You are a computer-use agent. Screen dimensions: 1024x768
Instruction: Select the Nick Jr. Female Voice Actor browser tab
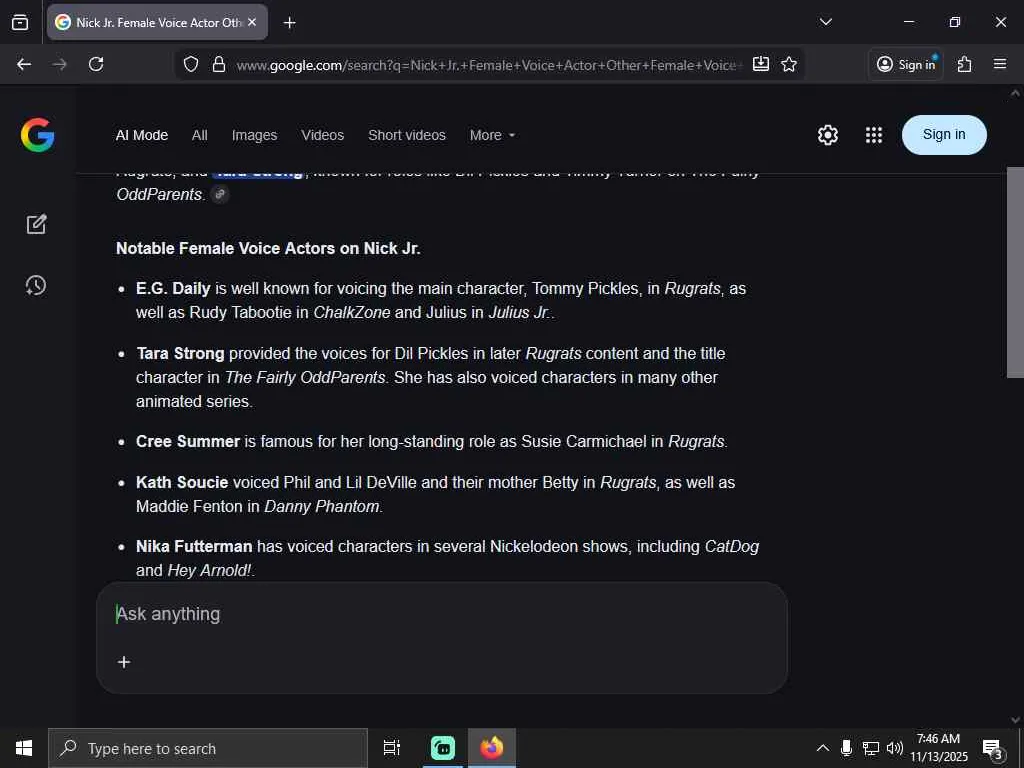pos(157,22)
